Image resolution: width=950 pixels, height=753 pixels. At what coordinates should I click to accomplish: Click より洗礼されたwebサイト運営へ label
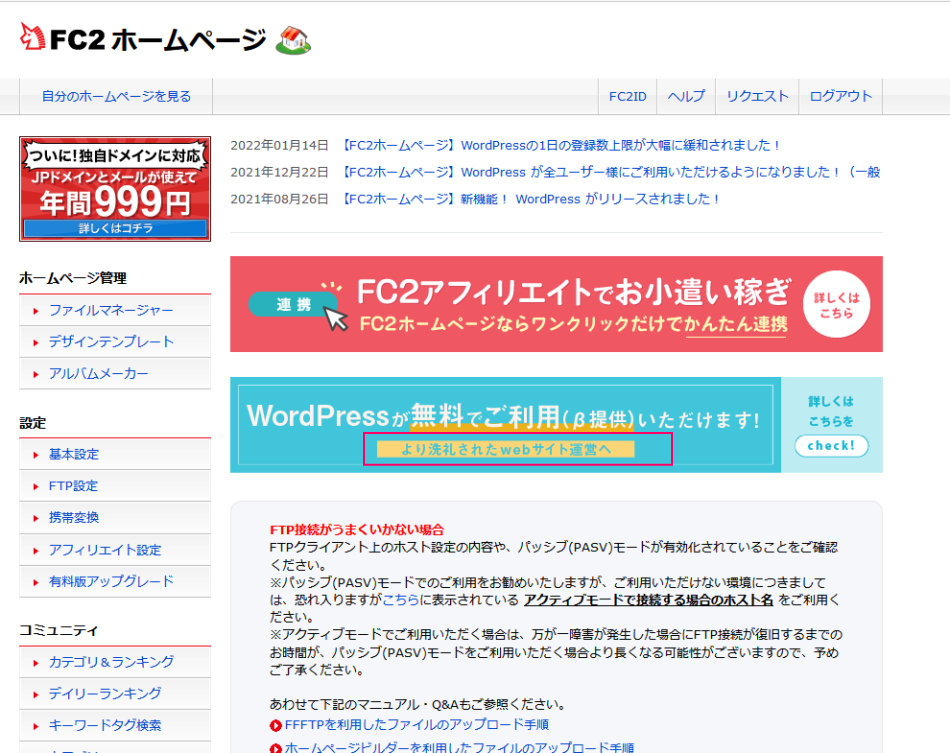505,449
